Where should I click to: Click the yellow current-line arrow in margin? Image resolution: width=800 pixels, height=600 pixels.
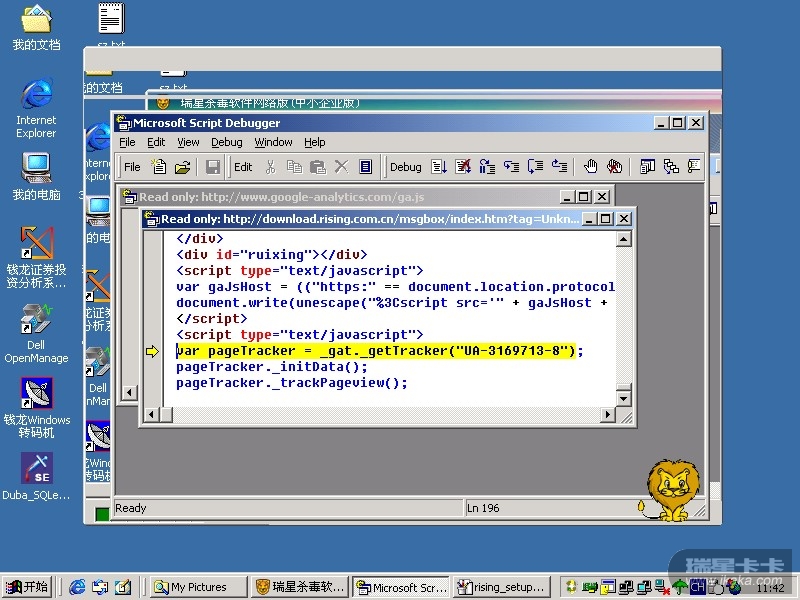tap(152, 351)
